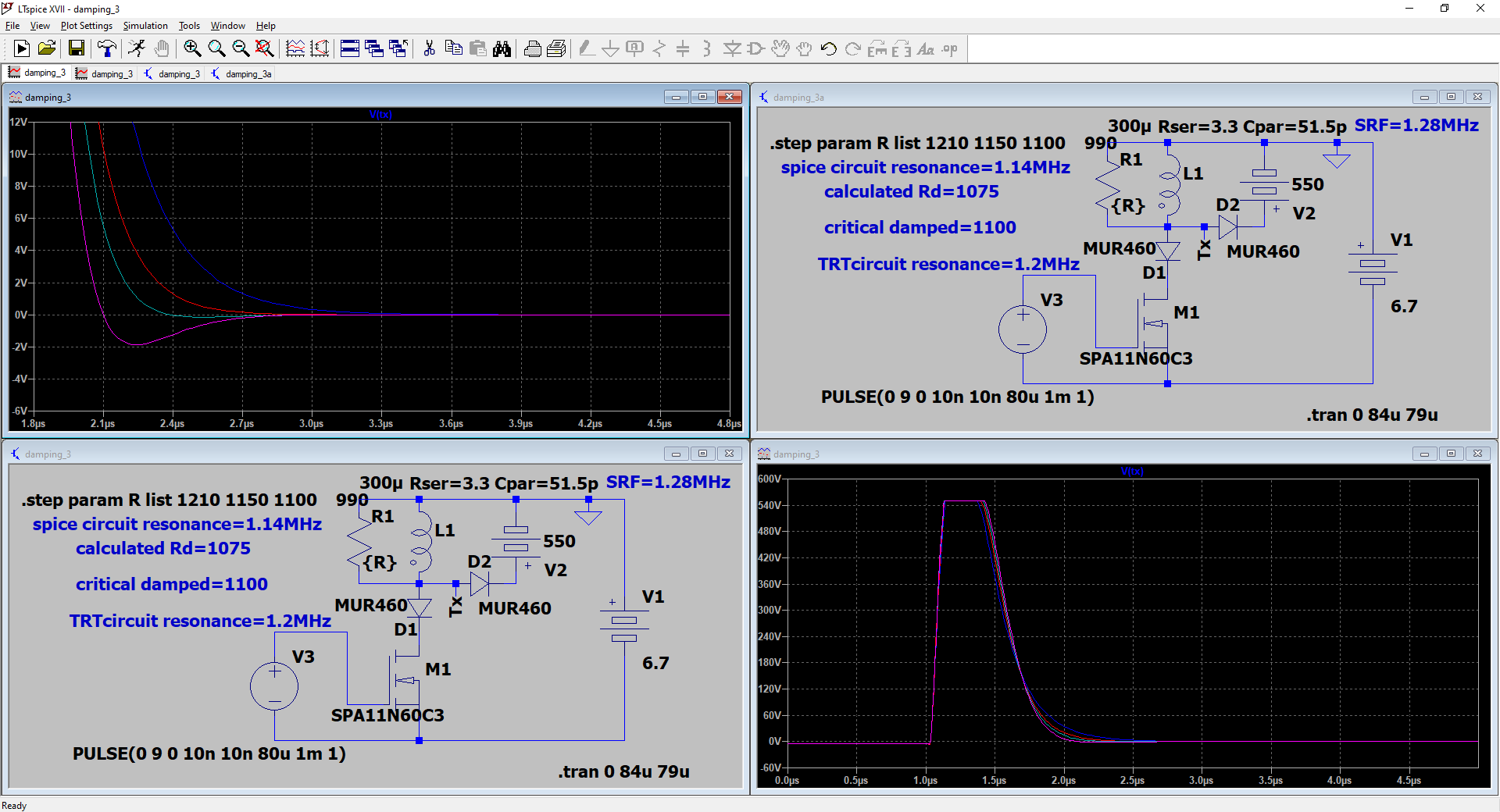Click the Cut scissors icon
The image size is (1500, 812).
(x=429, y=49)
